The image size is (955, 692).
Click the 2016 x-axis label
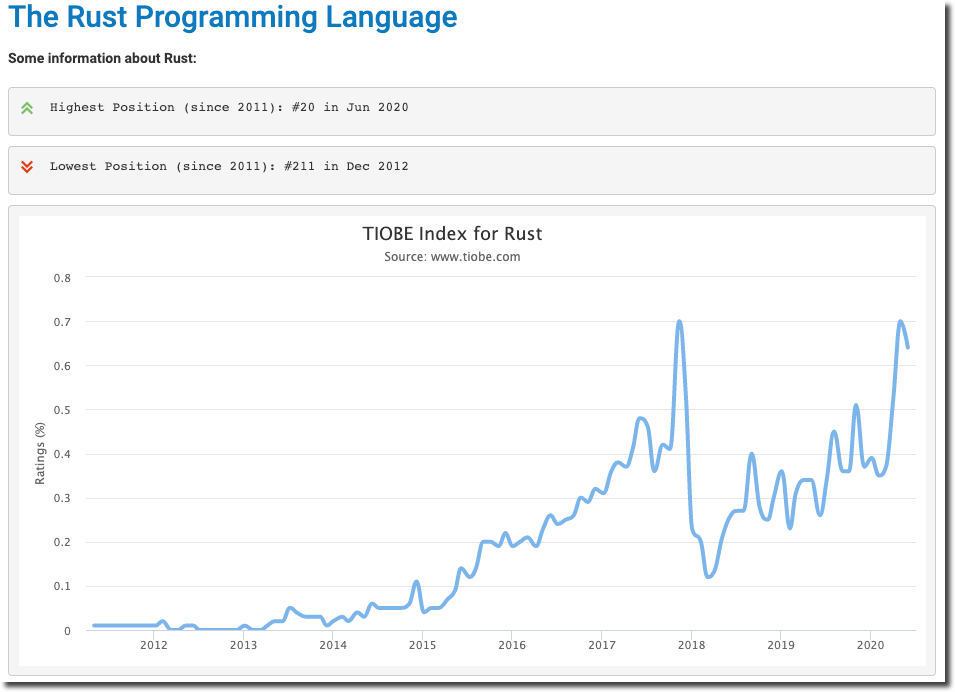(512, 645)
